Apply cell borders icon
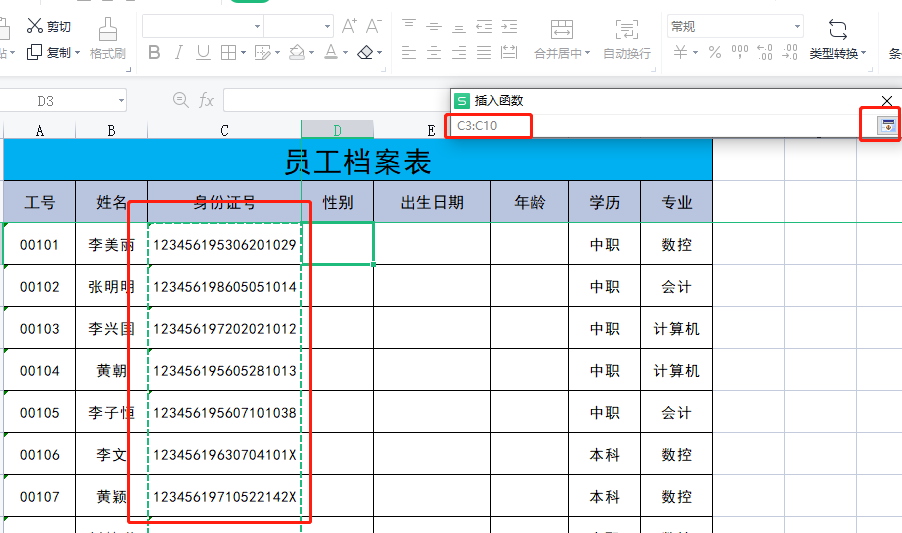Viewport: 902px width, 533px height. pos(228,52)
